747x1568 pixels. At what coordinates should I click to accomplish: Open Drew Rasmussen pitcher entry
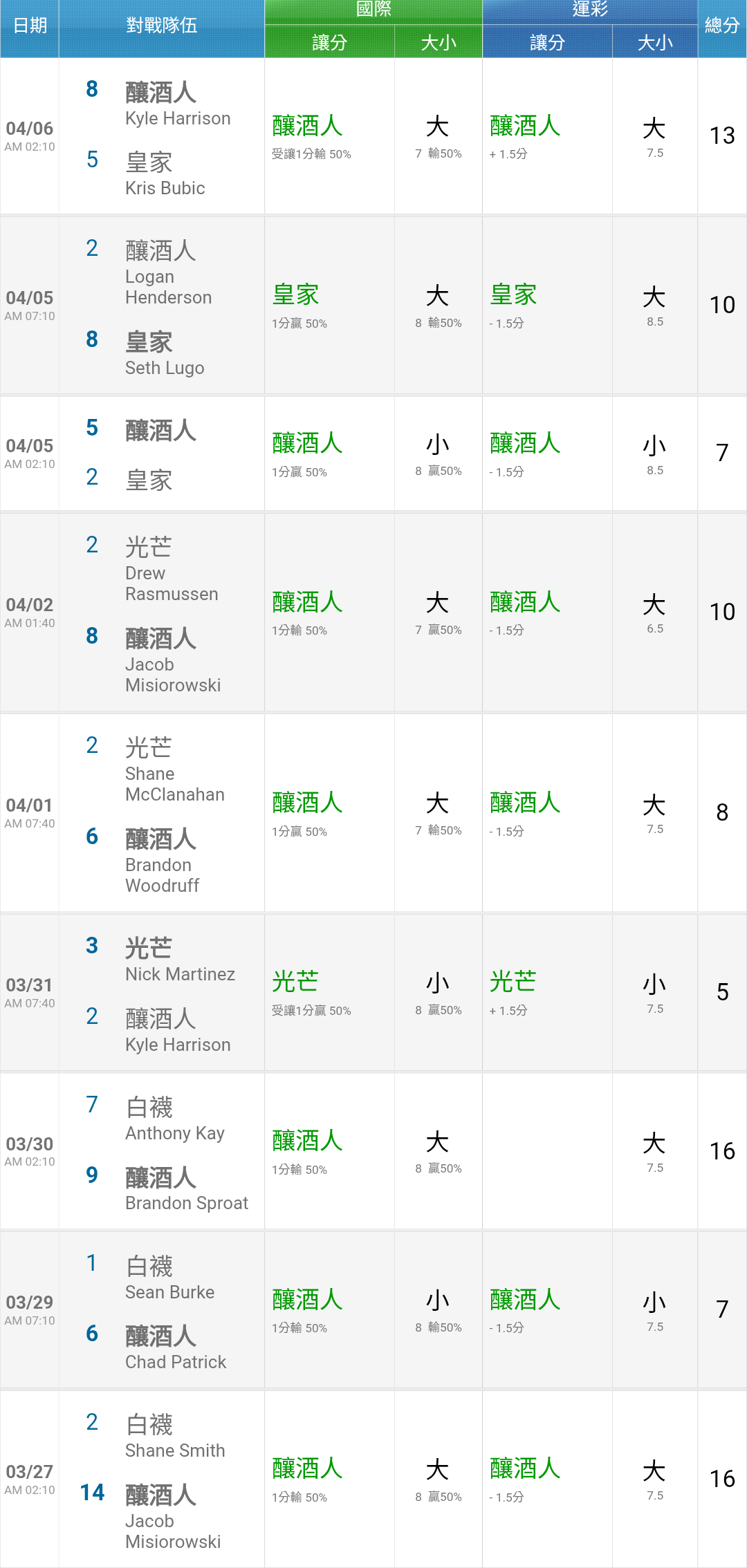(171, 584)
